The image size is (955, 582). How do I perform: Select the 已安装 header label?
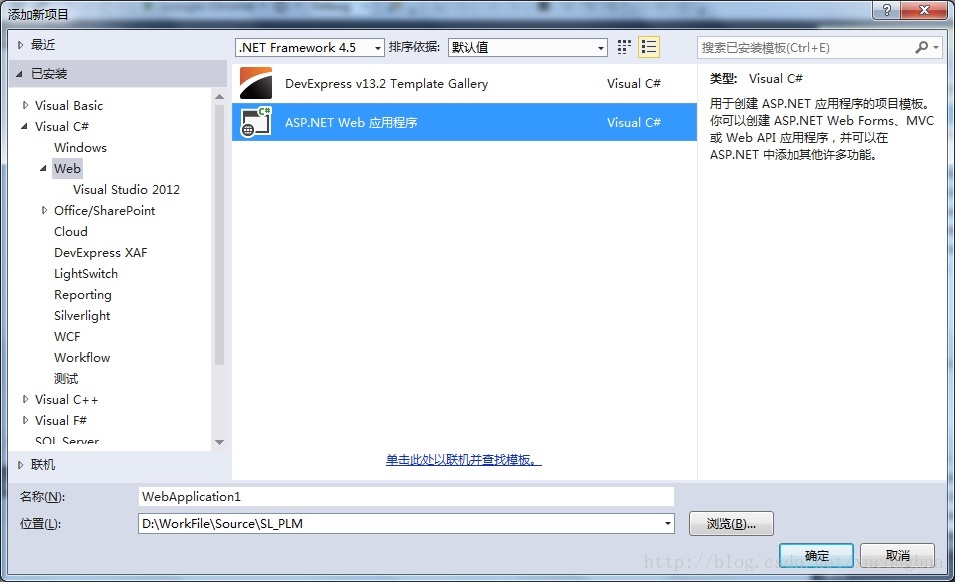click(x=49, y=74)
